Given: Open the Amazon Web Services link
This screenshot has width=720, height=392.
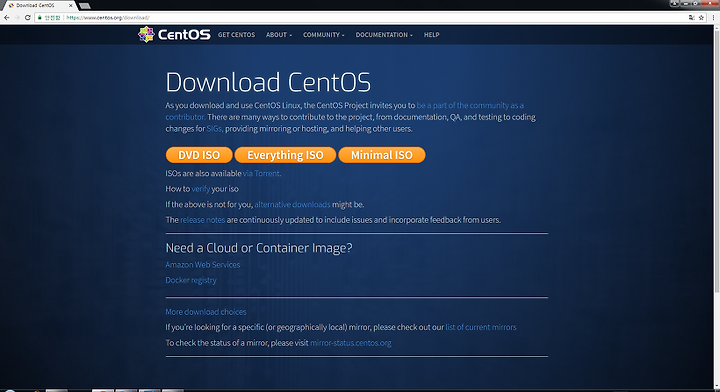Looking at the screenshot, I should pyautogui.click(x=202, y=264).
